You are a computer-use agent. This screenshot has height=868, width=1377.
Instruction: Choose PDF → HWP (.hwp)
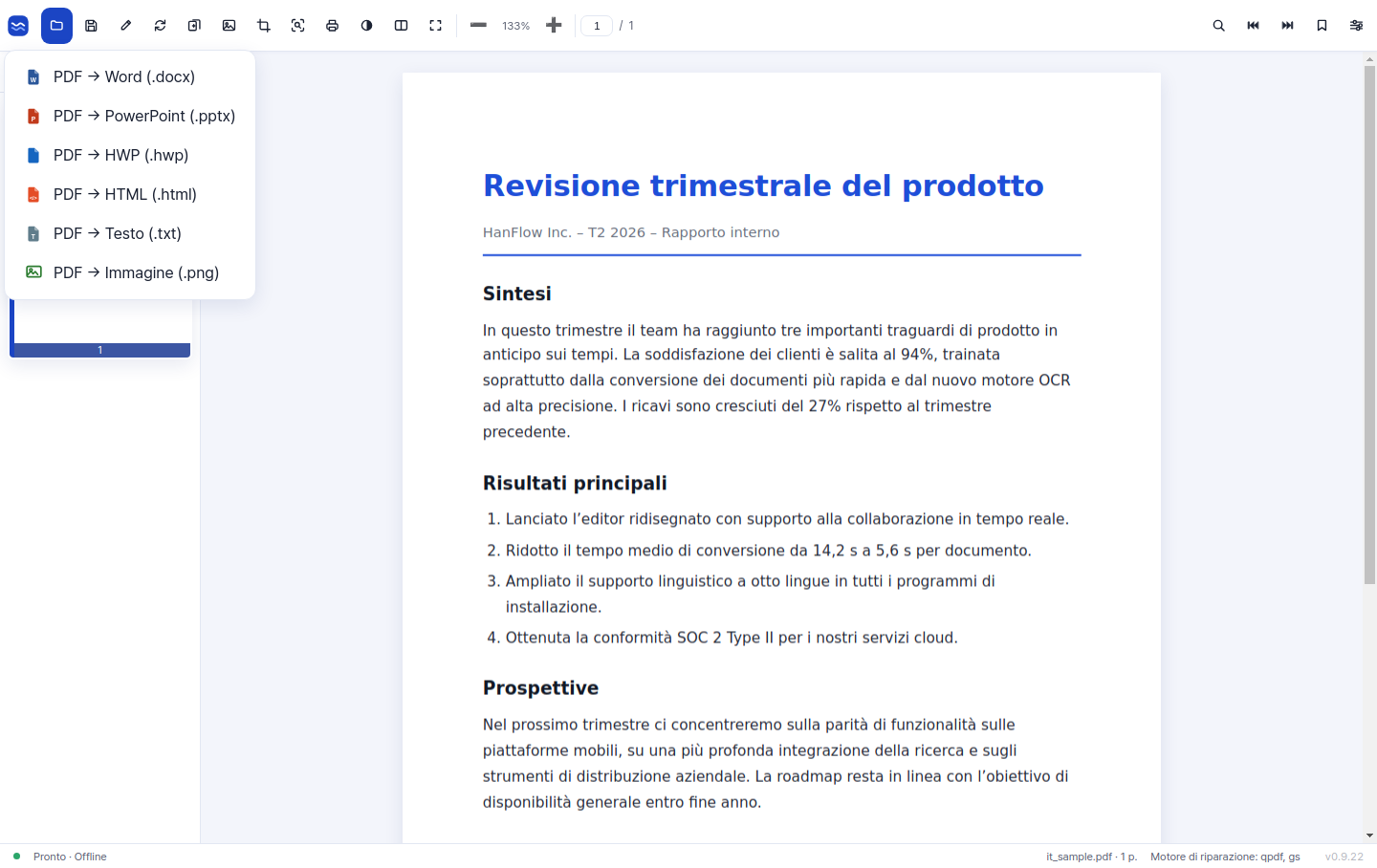tap(130, 155)
